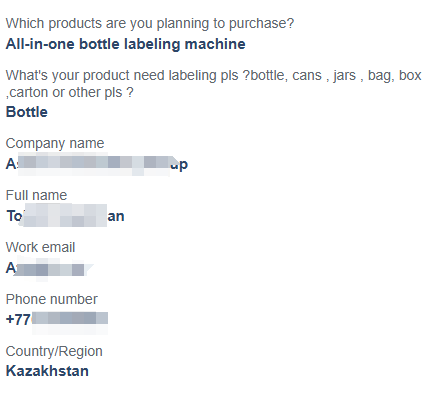Click the phone number starting with +77
Image resolution: width=437 pixels, height=393 pixels.
click(x=57, y=320)
